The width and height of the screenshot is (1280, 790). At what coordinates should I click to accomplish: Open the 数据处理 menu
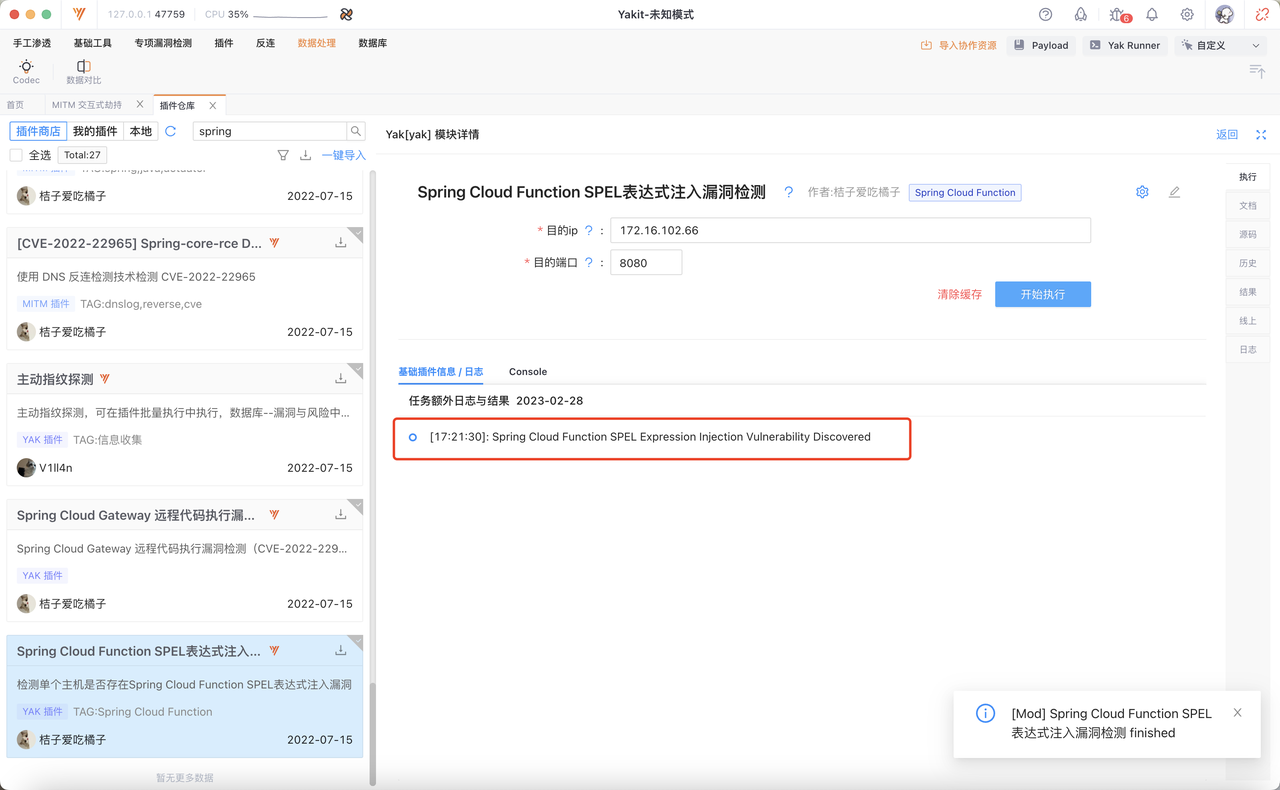(317, 44)
